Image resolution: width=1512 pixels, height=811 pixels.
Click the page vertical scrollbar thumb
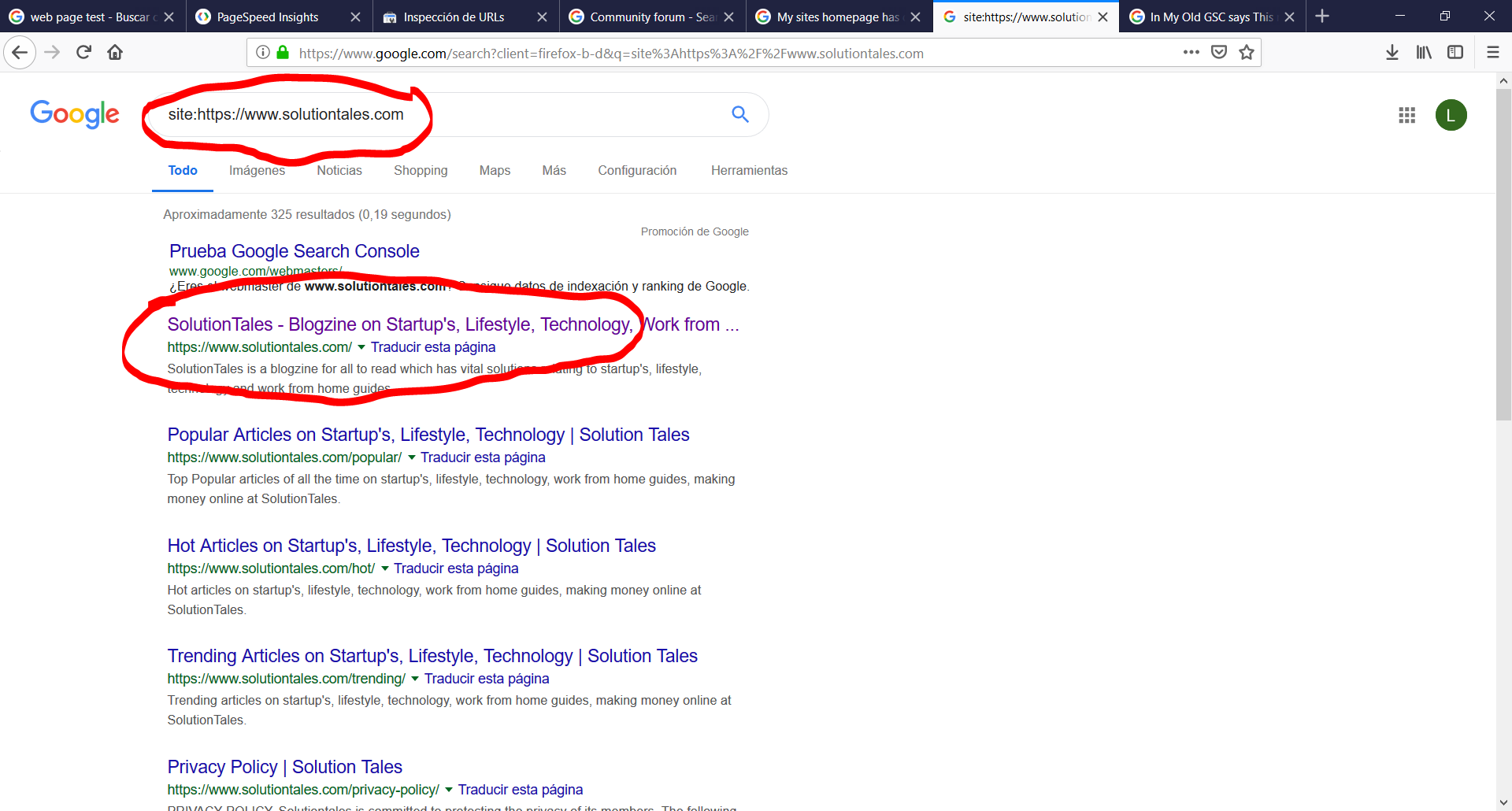click(1503, 254)
